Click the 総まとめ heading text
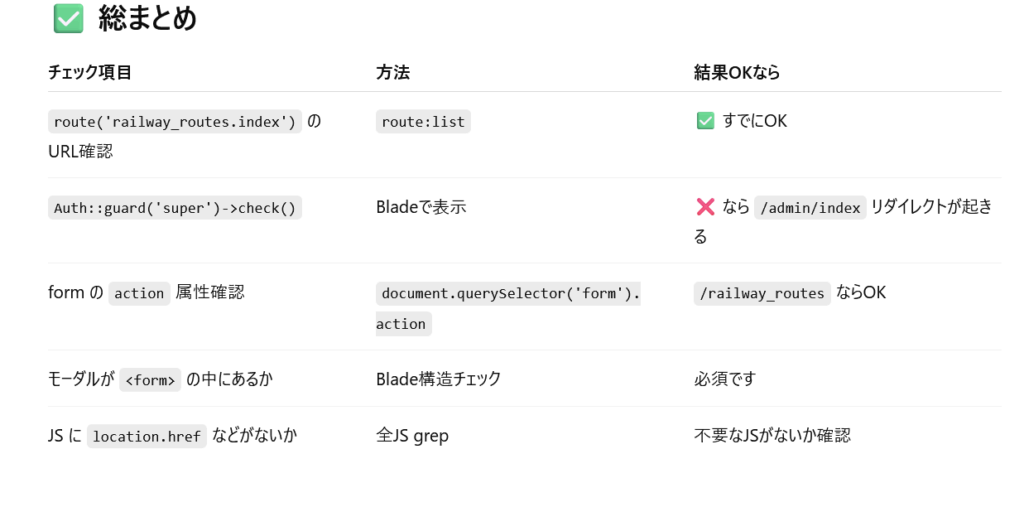 tap(148, 18)
